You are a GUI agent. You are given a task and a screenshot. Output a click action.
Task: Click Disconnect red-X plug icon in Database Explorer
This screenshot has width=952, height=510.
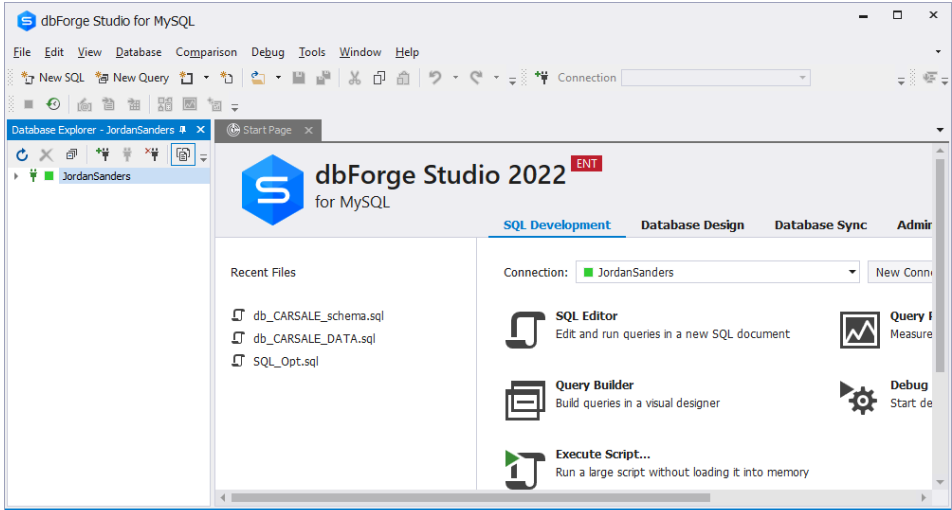(152, 155)
